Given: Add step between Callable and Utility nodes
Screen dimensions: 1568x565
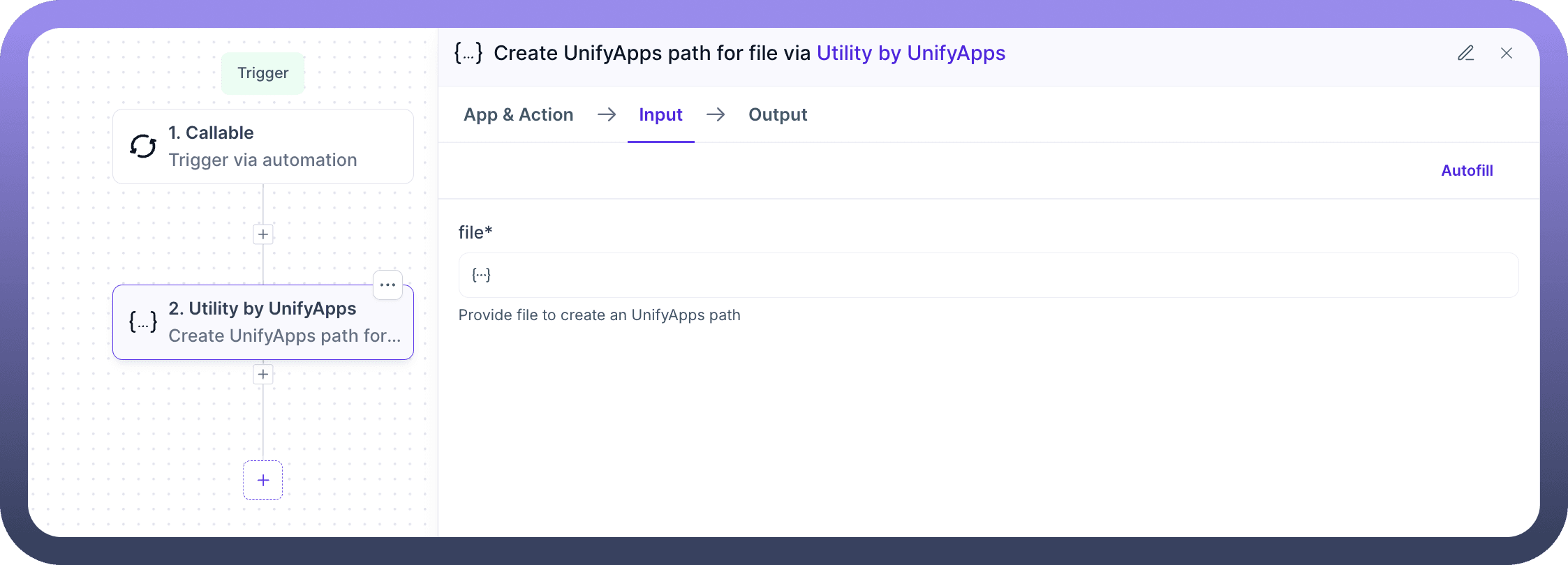Looking at the screenshot, I should click(262, 234).
